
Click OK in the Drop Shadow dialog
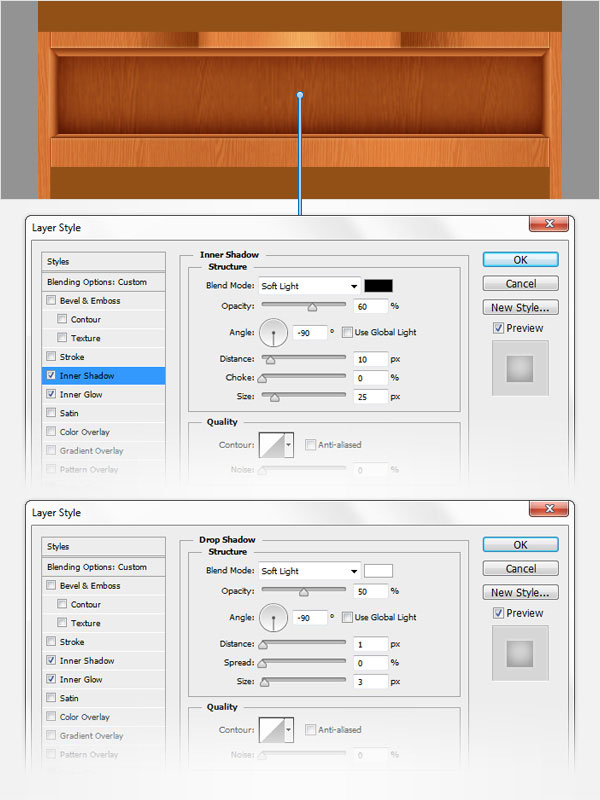(520, 545)
